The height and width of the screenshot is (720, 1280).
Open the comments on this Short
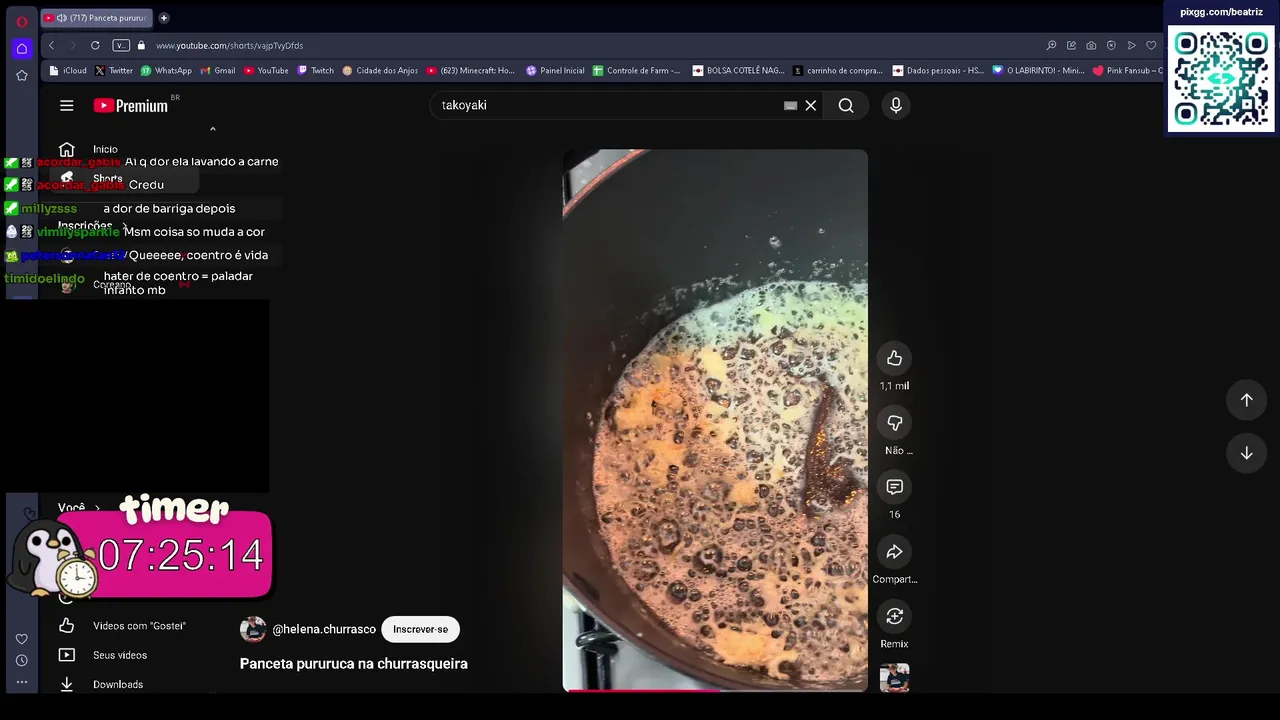[894, 487]
